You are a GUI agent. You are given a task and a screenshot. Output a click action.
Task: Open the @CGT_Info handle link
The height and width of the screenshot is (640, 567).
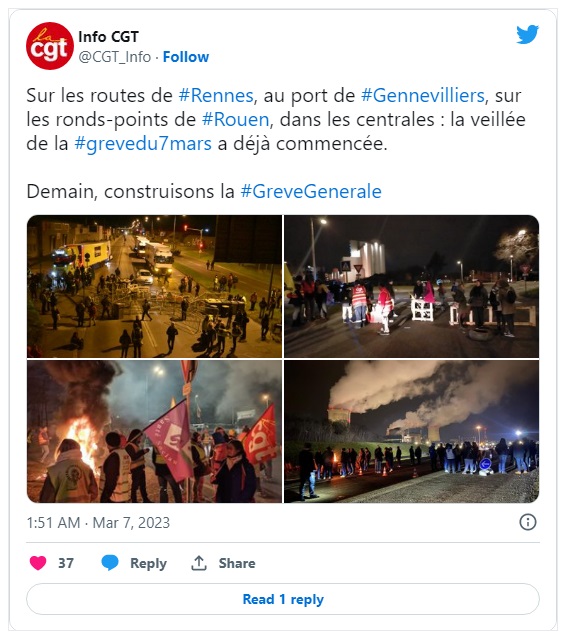(115, 57)
